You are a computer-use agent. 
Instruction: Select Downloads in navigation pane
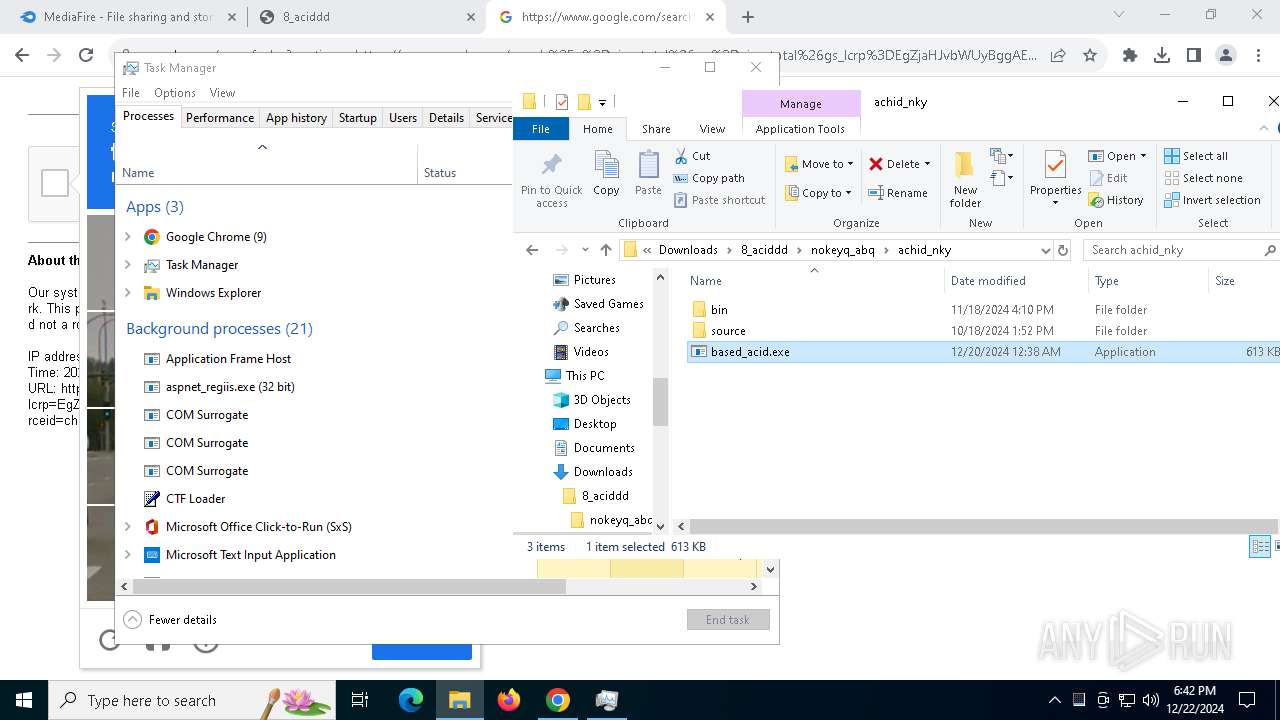[x=603, y=472]
